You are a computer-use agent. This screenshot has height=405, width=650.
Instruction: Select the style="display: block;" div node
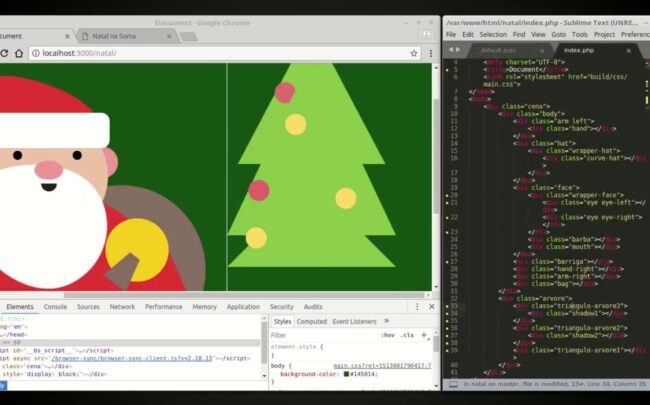[x=54, y=374]
